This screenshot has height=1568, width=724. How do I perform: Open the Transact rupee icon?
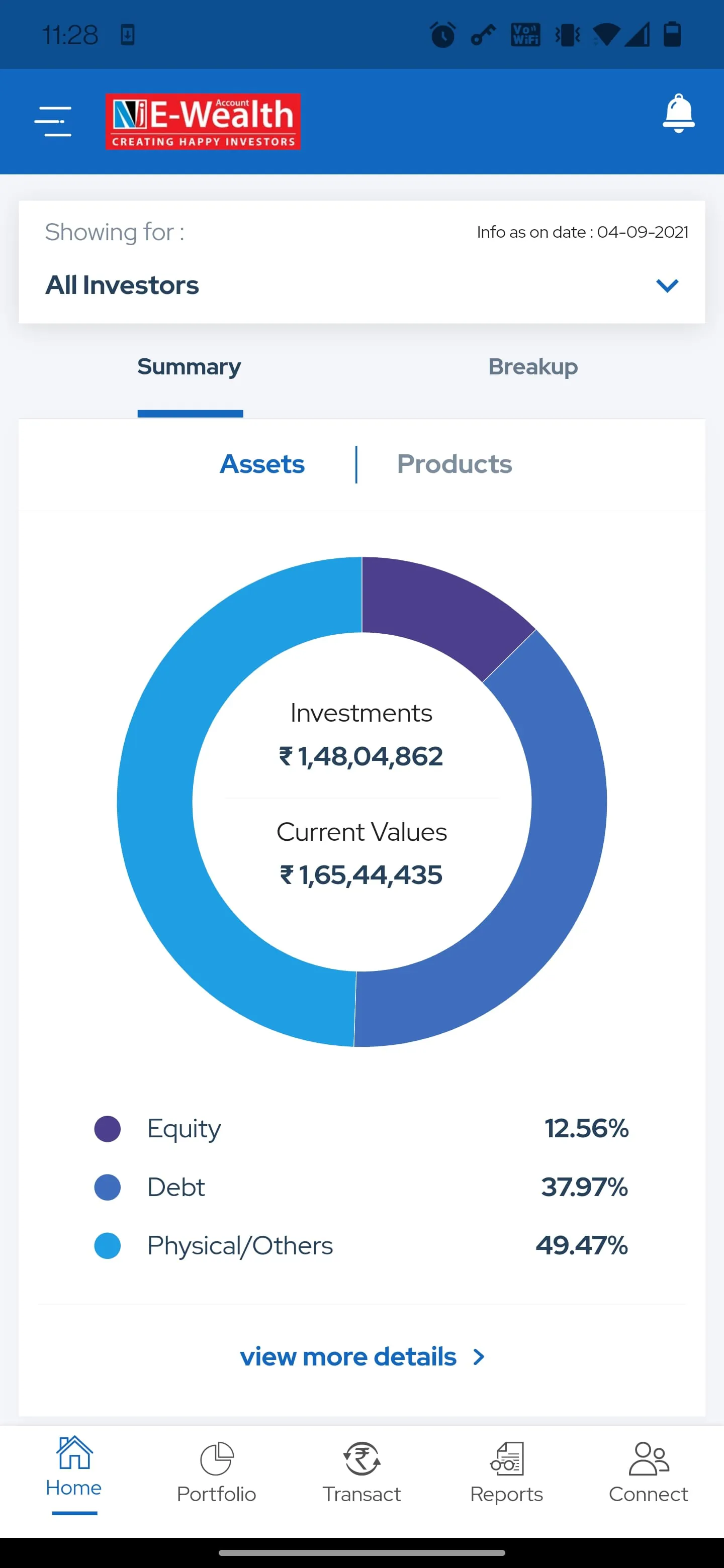[363, 1458]
